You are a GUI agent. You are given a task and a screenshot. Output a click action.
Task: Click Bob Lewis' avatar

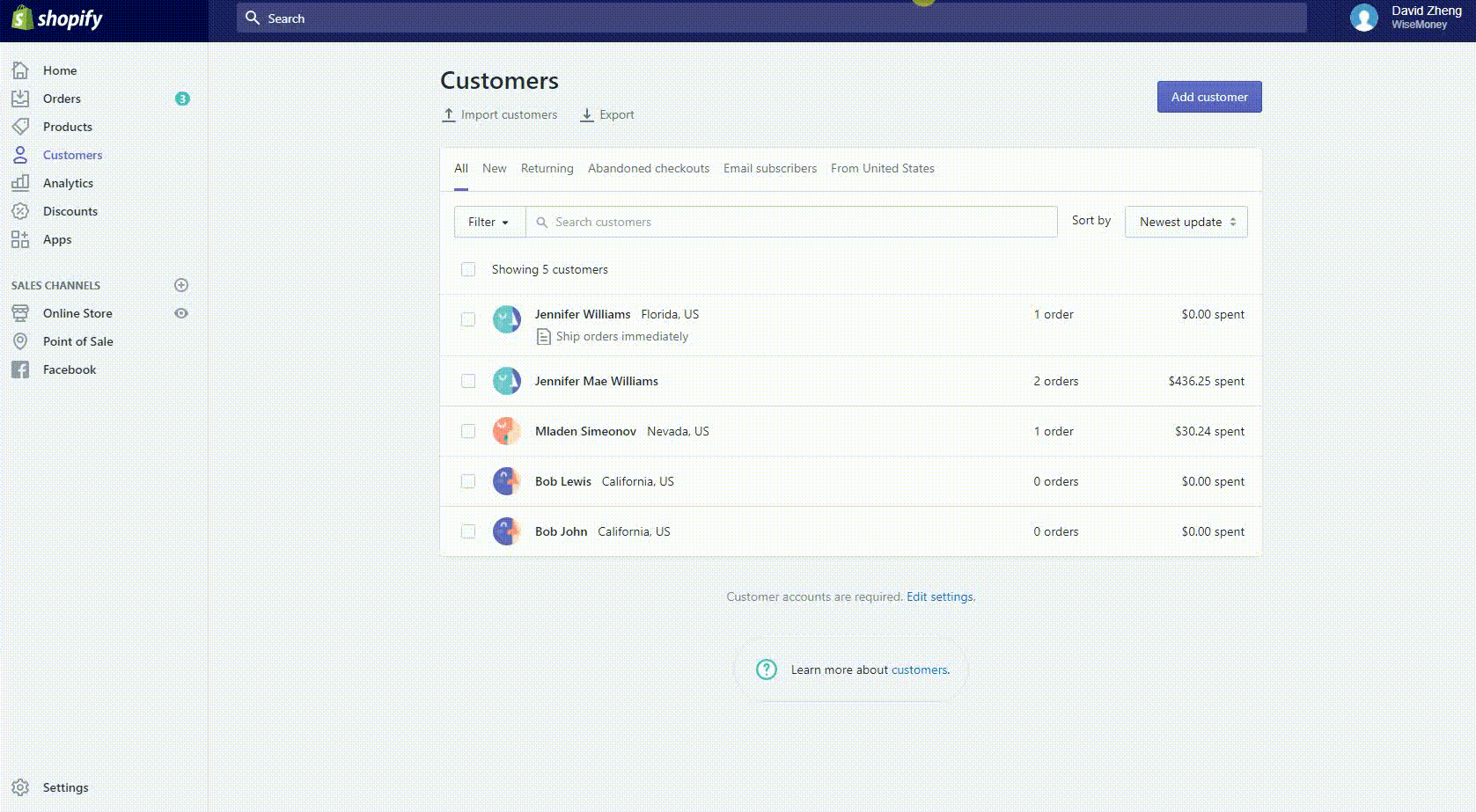tap(506, 481)
